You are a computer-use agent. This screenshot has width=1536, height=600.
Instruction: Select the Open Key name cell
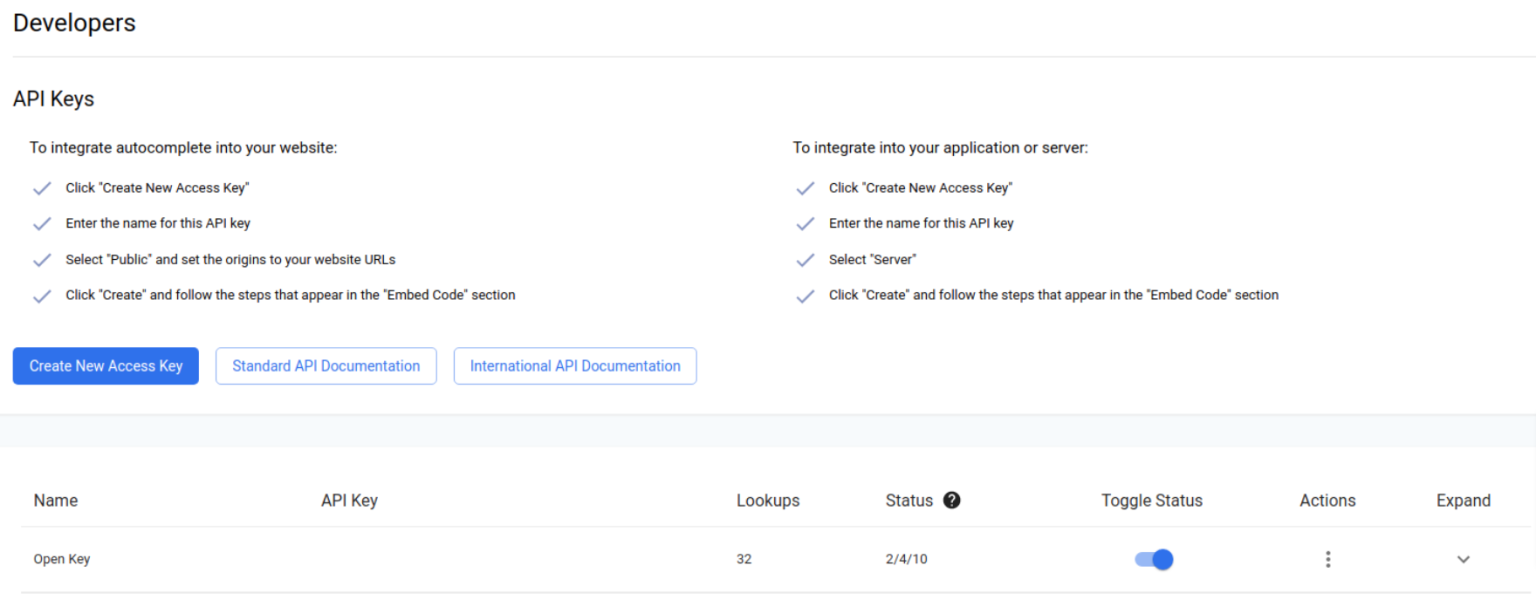[62, 559]
